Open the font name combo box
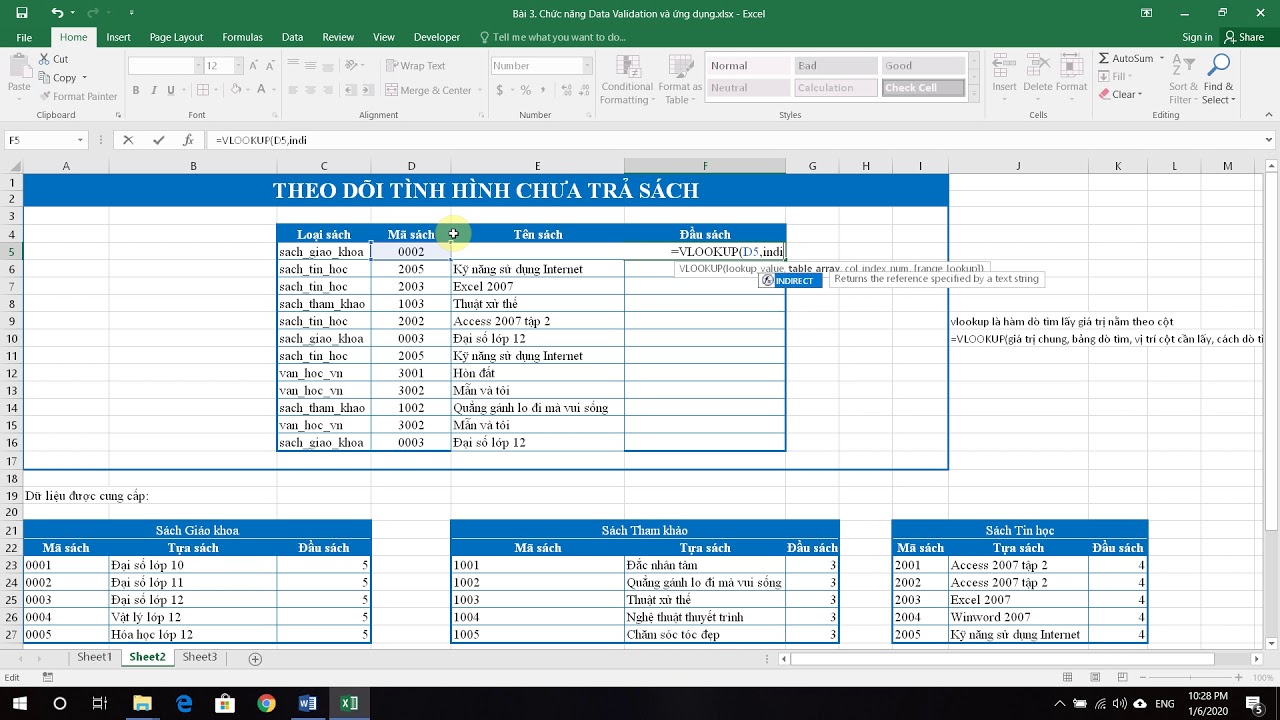Image resolution: width=1280 pixels, height=720 pixels. pos(165,66)
